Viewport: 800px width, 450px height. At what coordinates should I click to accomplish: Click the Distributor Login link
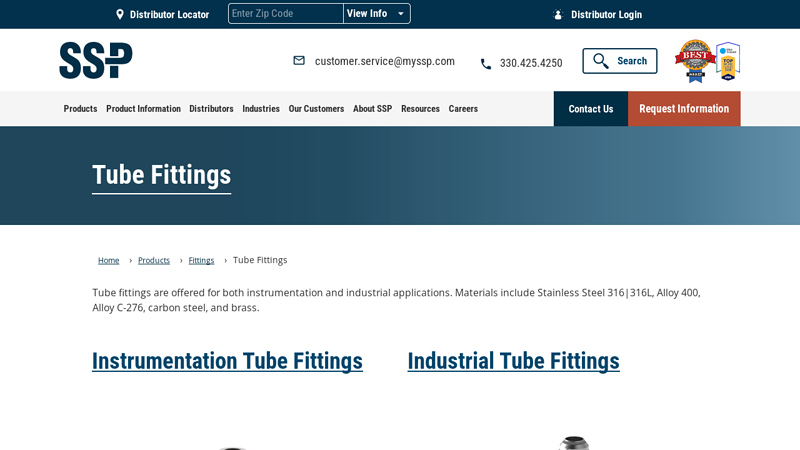coord(606,14)
